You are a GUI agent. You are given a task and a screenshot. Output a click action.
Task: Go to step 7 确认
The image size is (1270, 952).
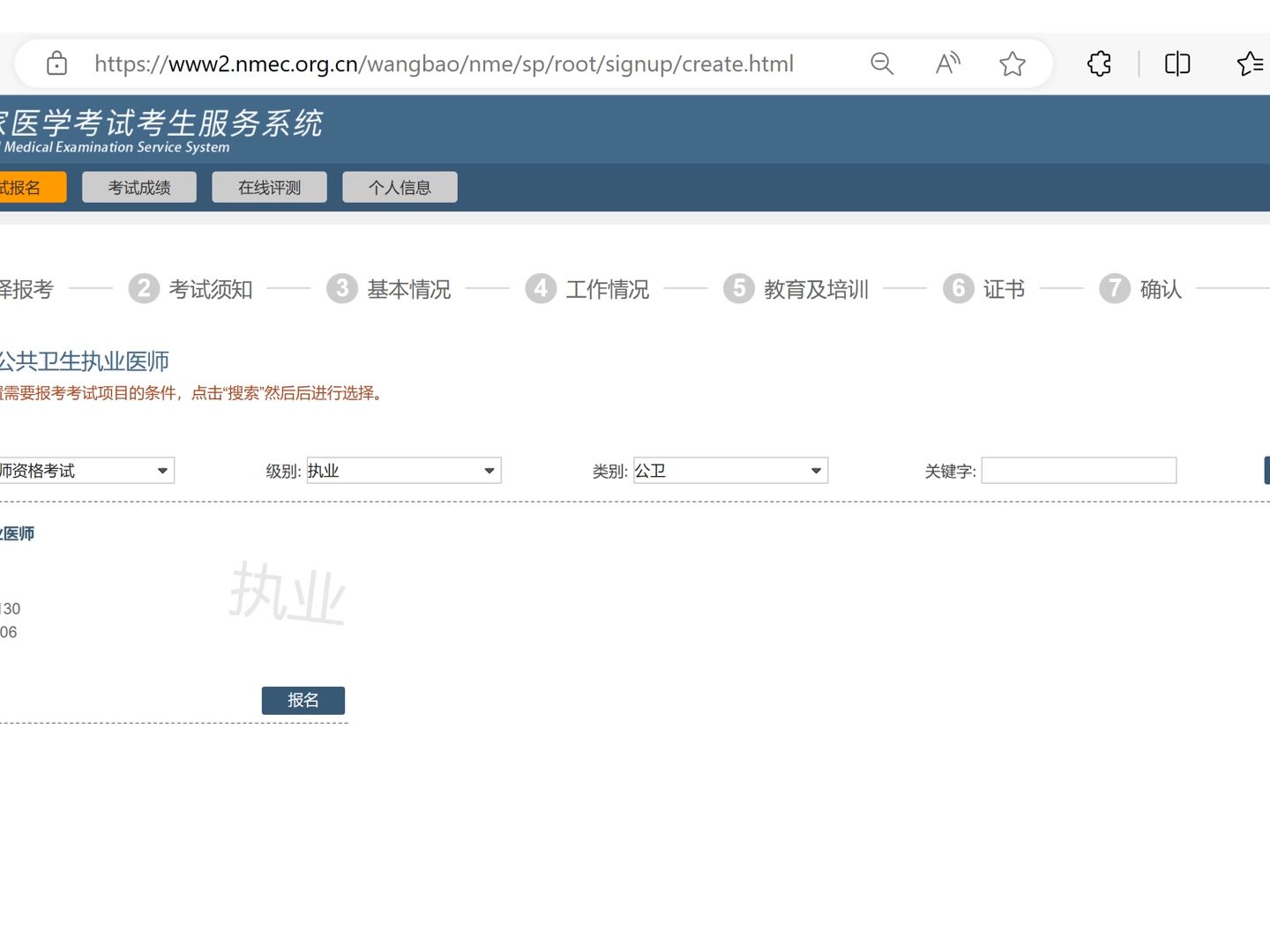1140,288
